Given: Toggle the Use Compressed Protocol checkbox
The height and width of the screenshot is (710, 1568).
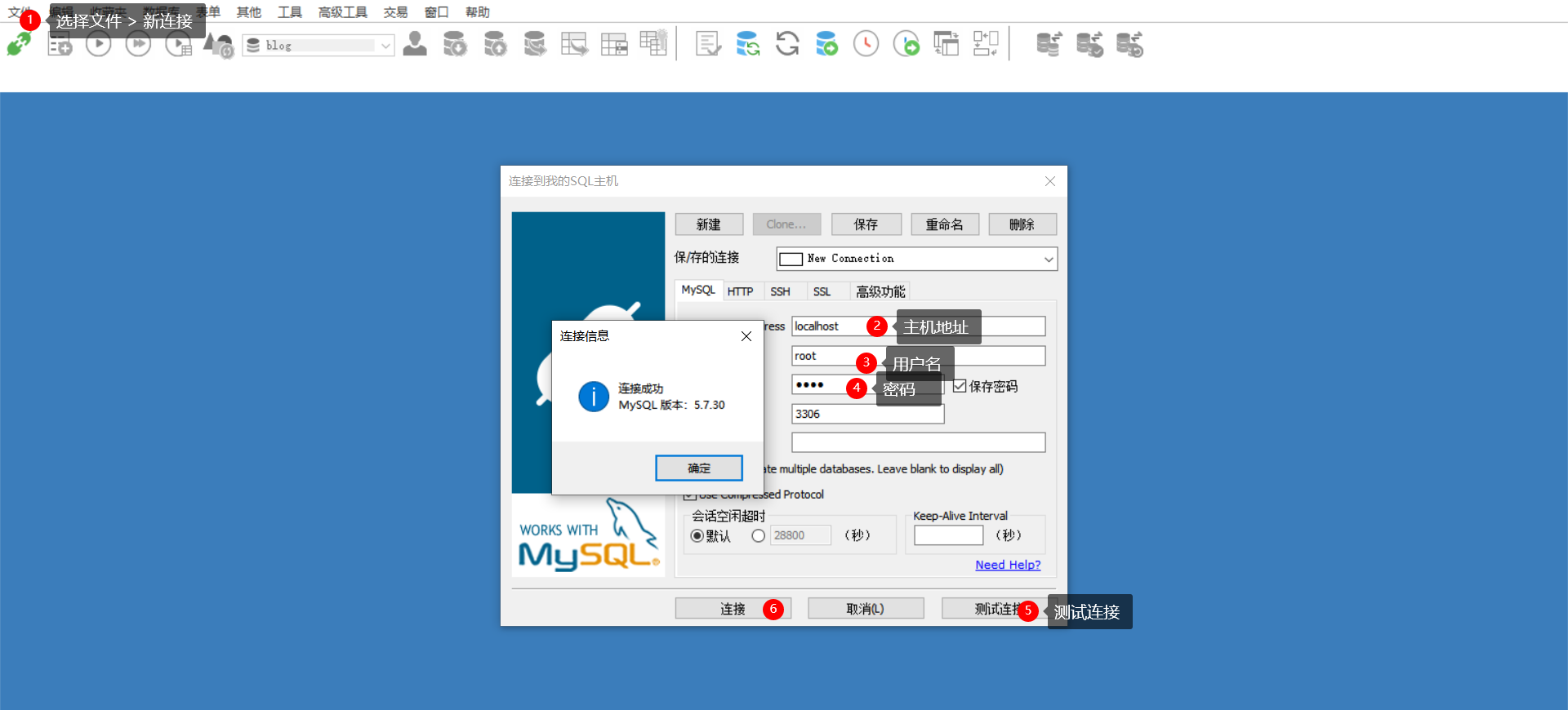Looking at the screenshot, I should (x=689, y=495).
